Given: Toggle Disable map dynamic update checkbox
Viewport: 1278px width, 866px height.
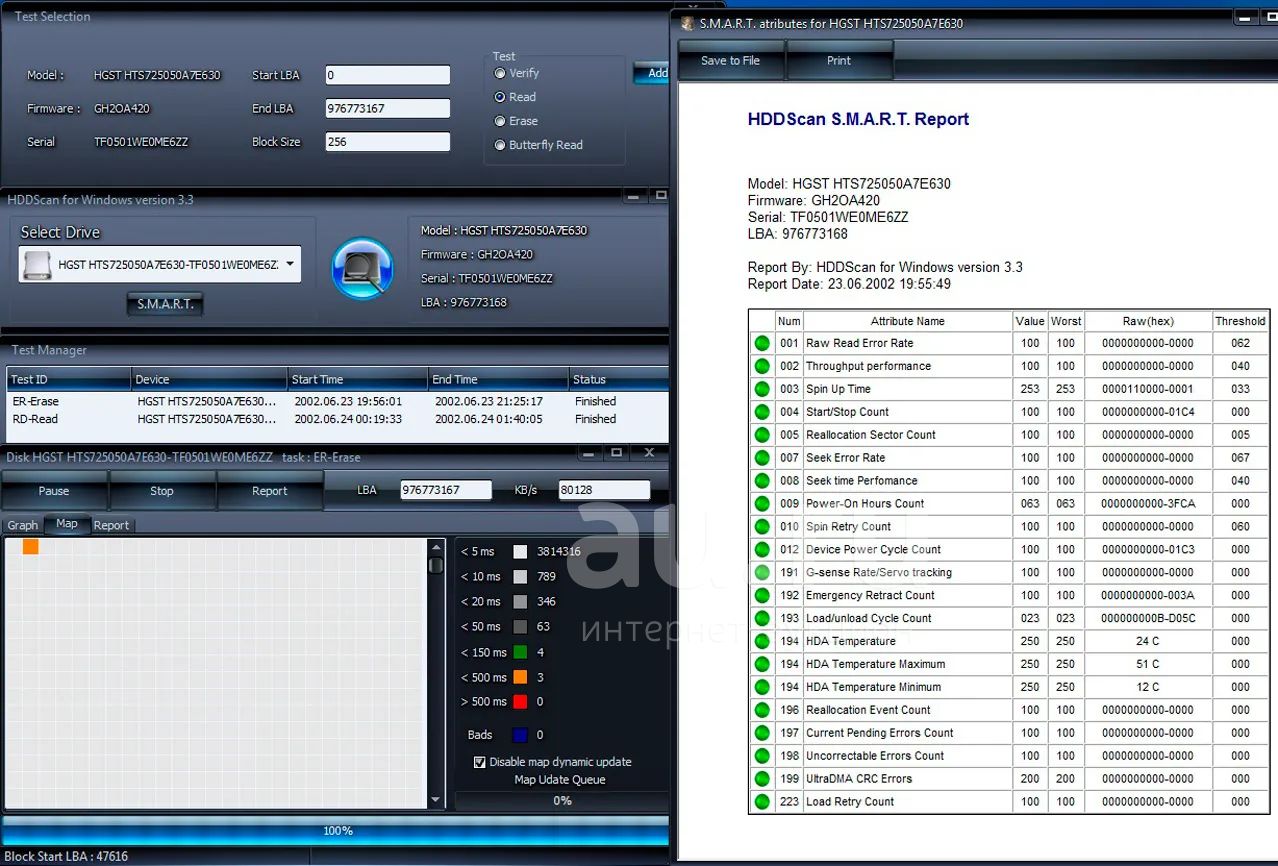Looking at the screenshot, I should (x=479, y=762).
